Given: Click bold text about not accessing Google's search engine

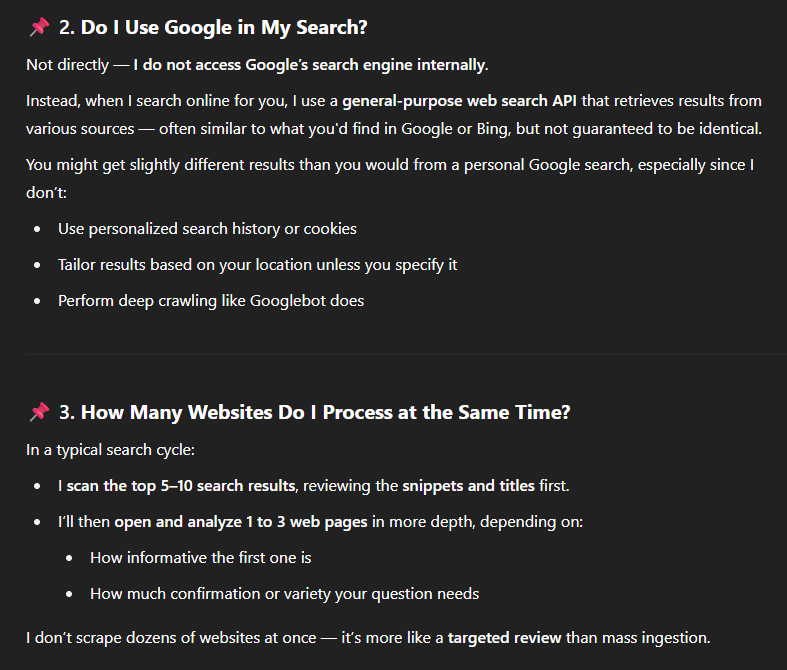Looking at the screenshot, I should pos(311,65).
